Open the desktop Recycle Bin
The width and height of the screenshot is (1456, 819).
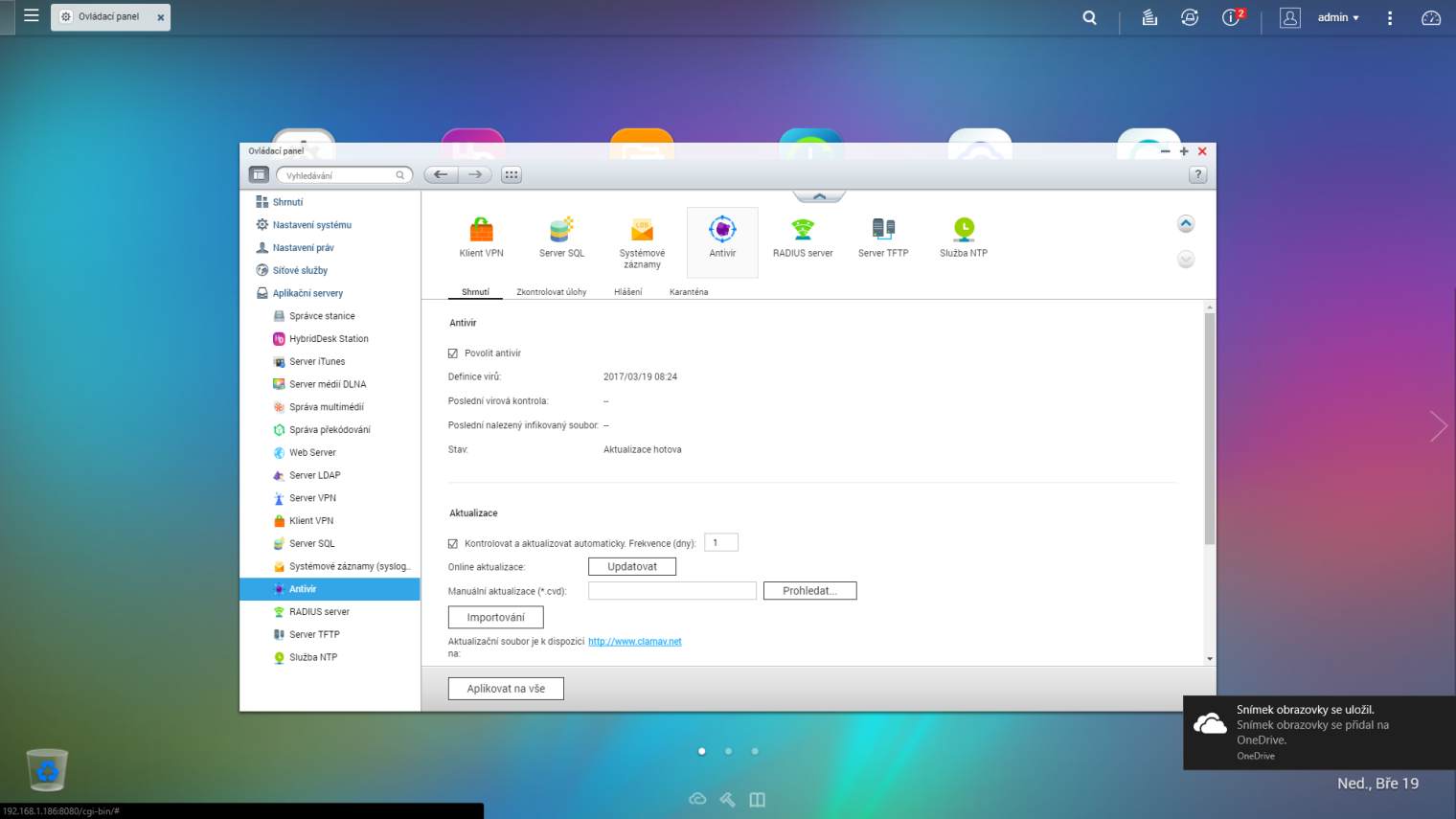[x=47, y=769]
